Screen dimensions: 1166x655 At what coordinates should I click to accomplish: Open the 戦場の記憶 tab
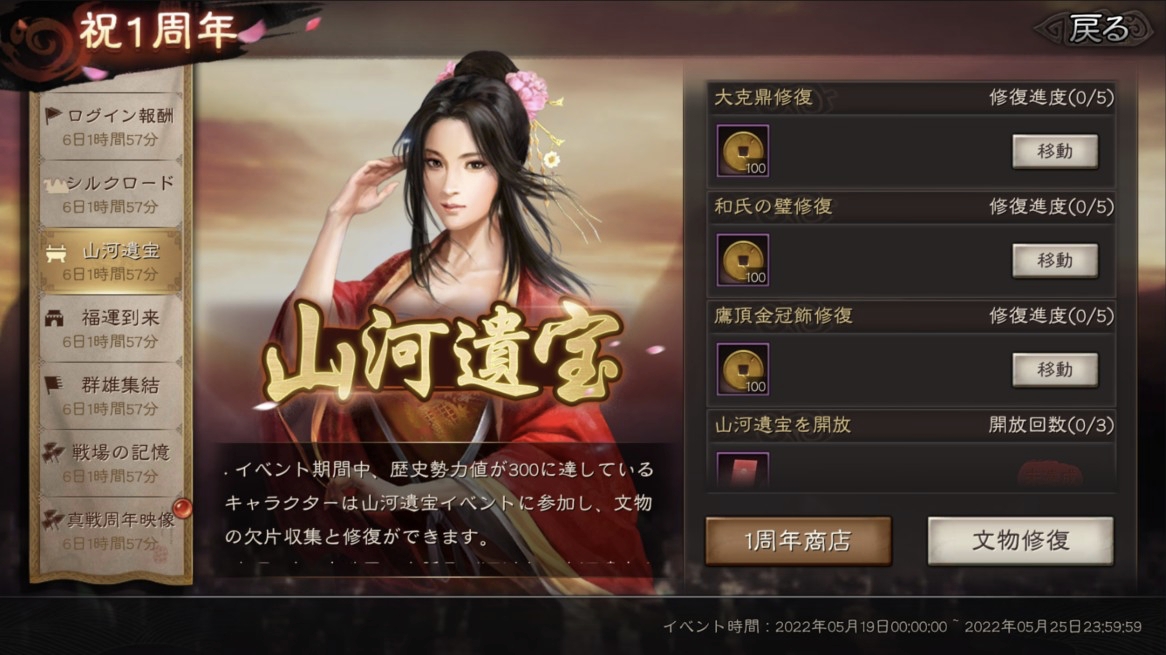point(112,463)
